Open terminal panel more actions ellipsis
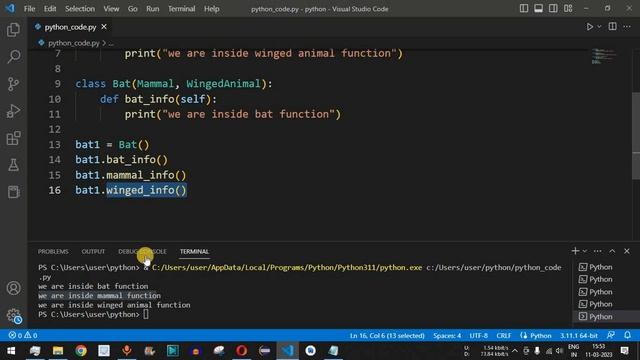640x360 pixels. click(x=598, y=251)
